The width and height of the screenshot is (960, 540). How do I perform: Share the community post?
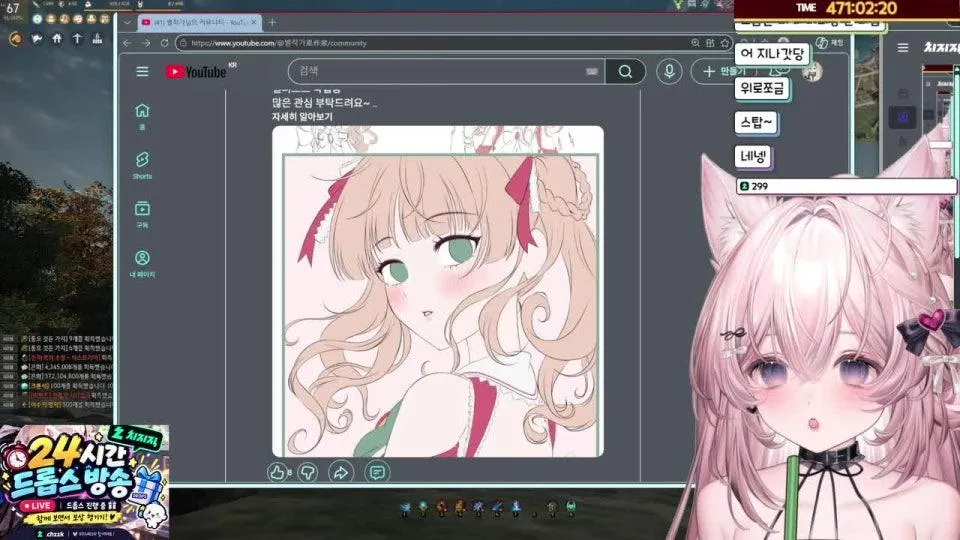(x=341, y=472)
